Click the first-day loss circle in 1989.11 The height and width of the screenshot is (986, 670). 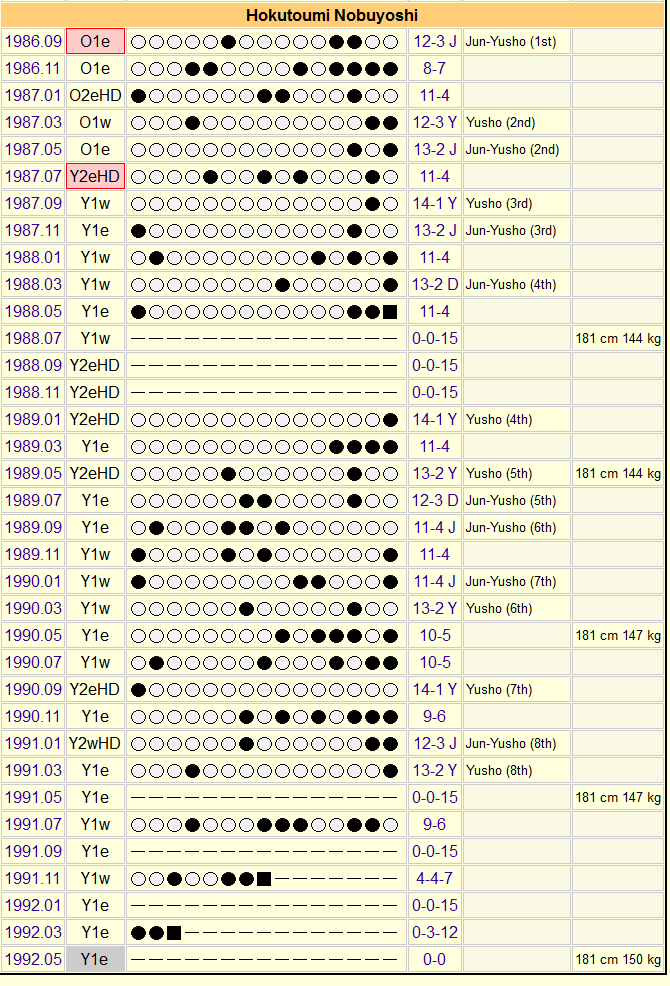click(x=138, y=555)
